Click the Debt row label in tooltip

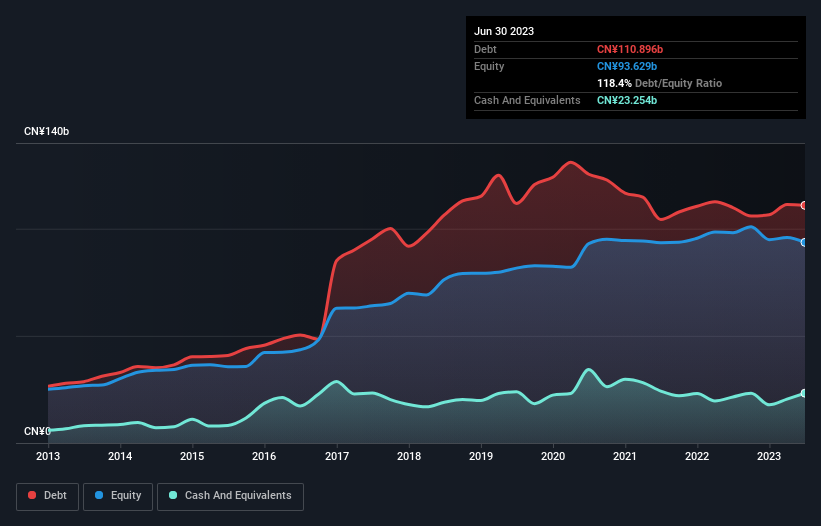click(x=485, y=49)
